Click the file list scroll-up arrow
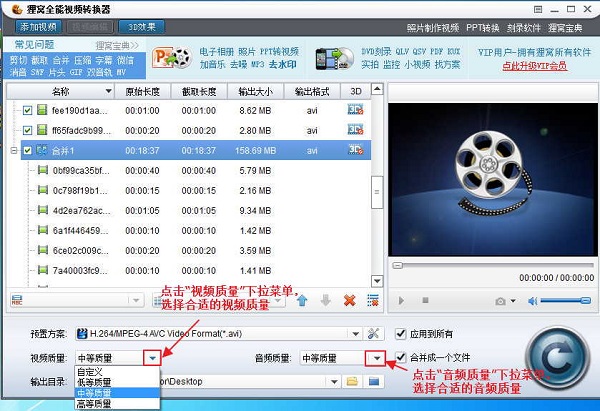This screenshot has height=411, width=600. [377, 89]
